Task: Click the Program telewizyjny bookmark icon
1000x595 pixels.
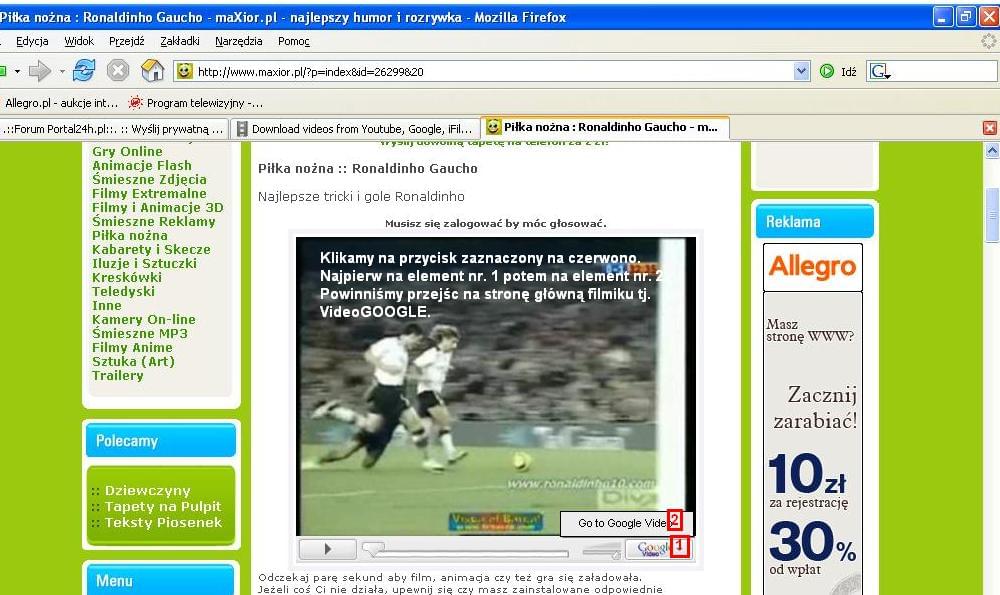Action: click(135, 102)
